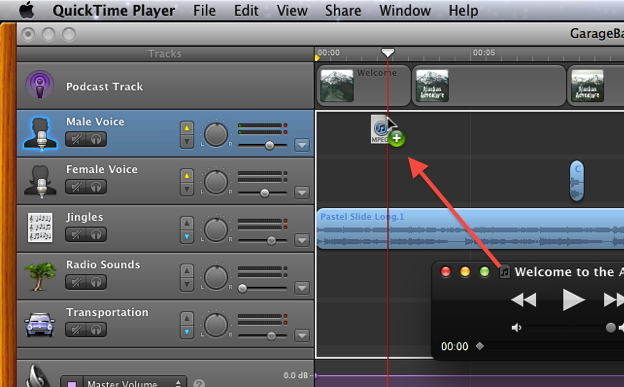
Task: Expand automation for Radio Sounds track
Action: tap(302, 288)
